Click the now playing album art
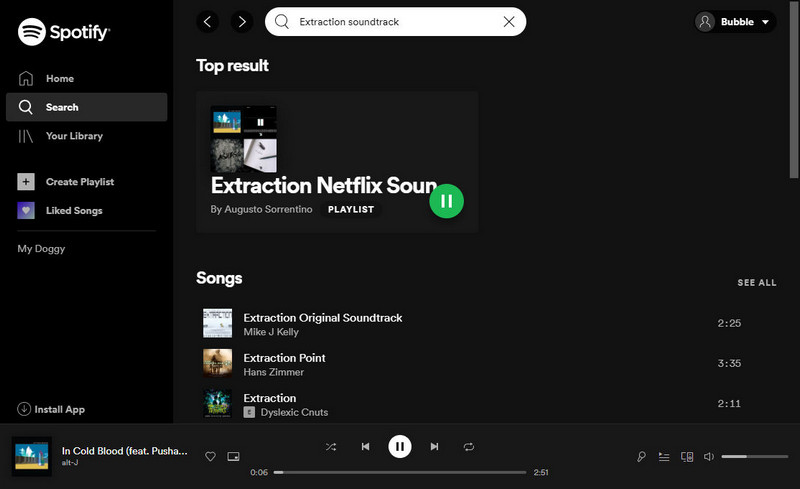The width and height of the screenshot is (800, 489). (32, 456)
